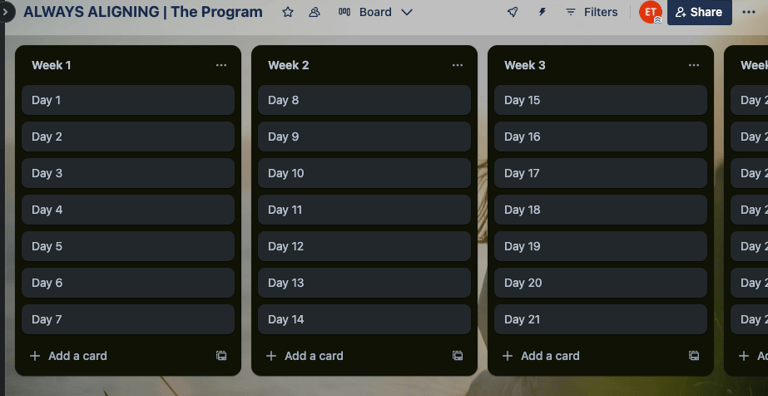This screenshot has width=768, height=396.
Task: Click the rocket Power-Ups icon
Action: (x=512, y=12)
